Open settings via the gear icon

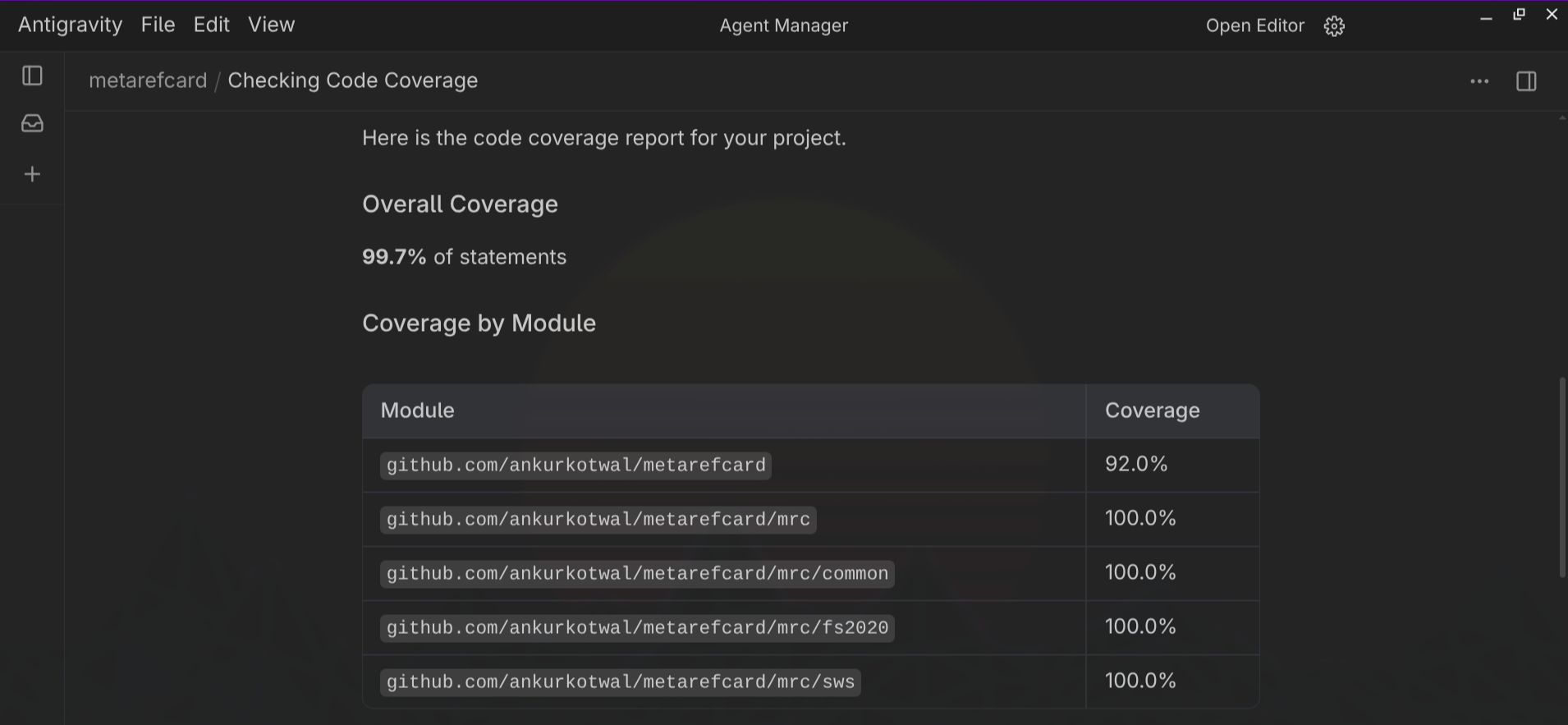[1334, 26]
